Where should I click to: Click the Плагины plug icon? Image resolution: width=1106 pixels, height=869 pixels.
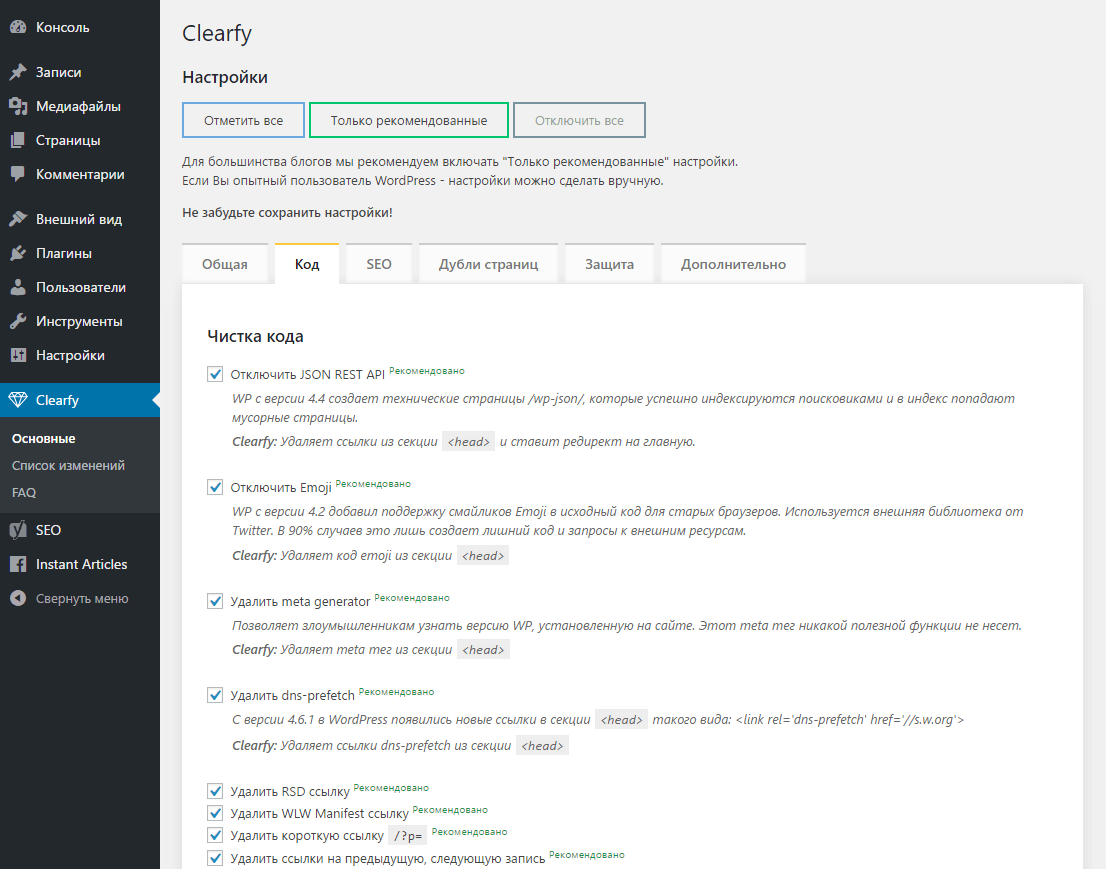tap(18, 253)
